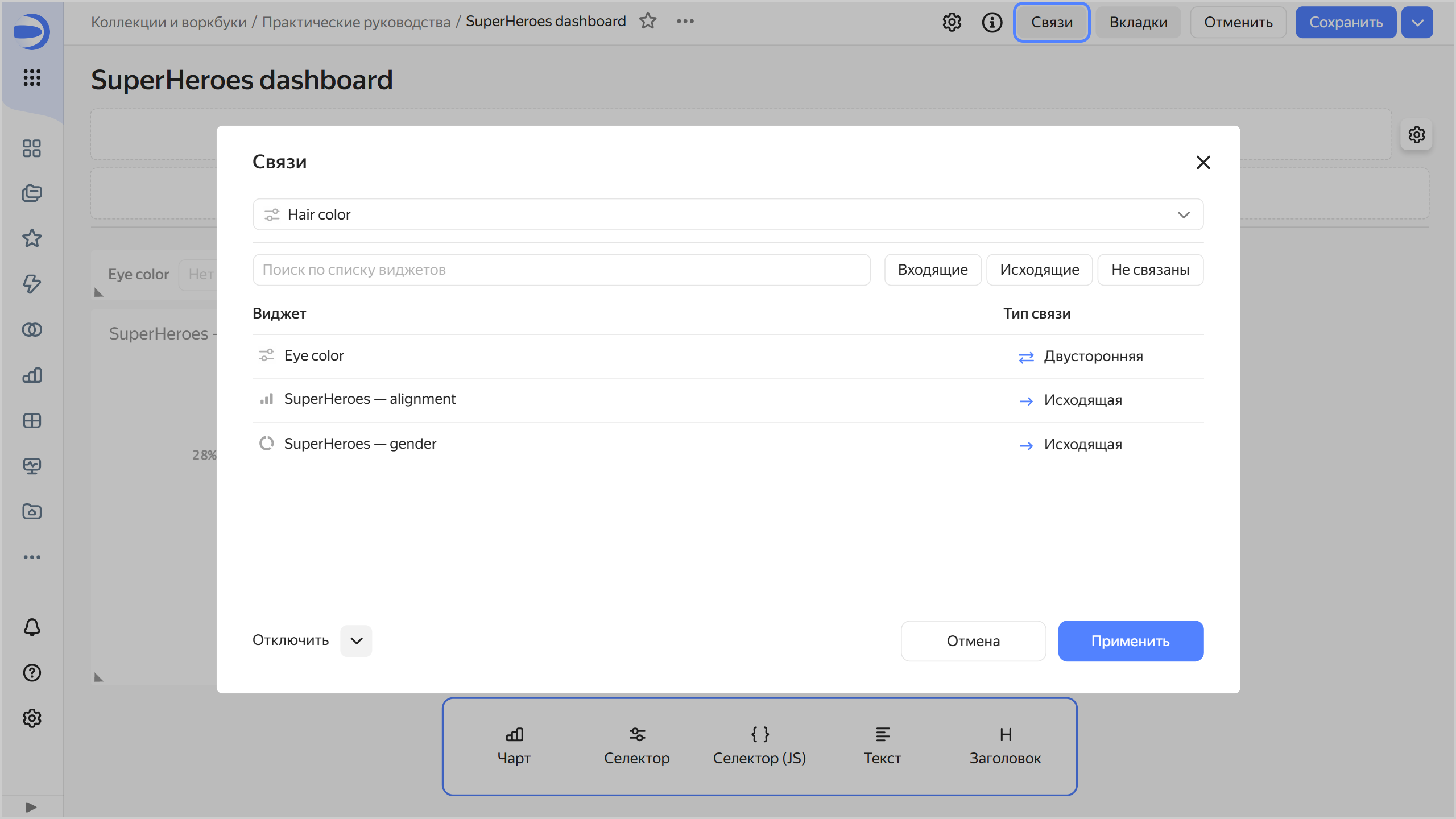Image resolution: width=1456 pixels, height=819 pixels.
Task: Close the Связи dialog with X
Action: pyautogui.click(x=1203, y=163)
